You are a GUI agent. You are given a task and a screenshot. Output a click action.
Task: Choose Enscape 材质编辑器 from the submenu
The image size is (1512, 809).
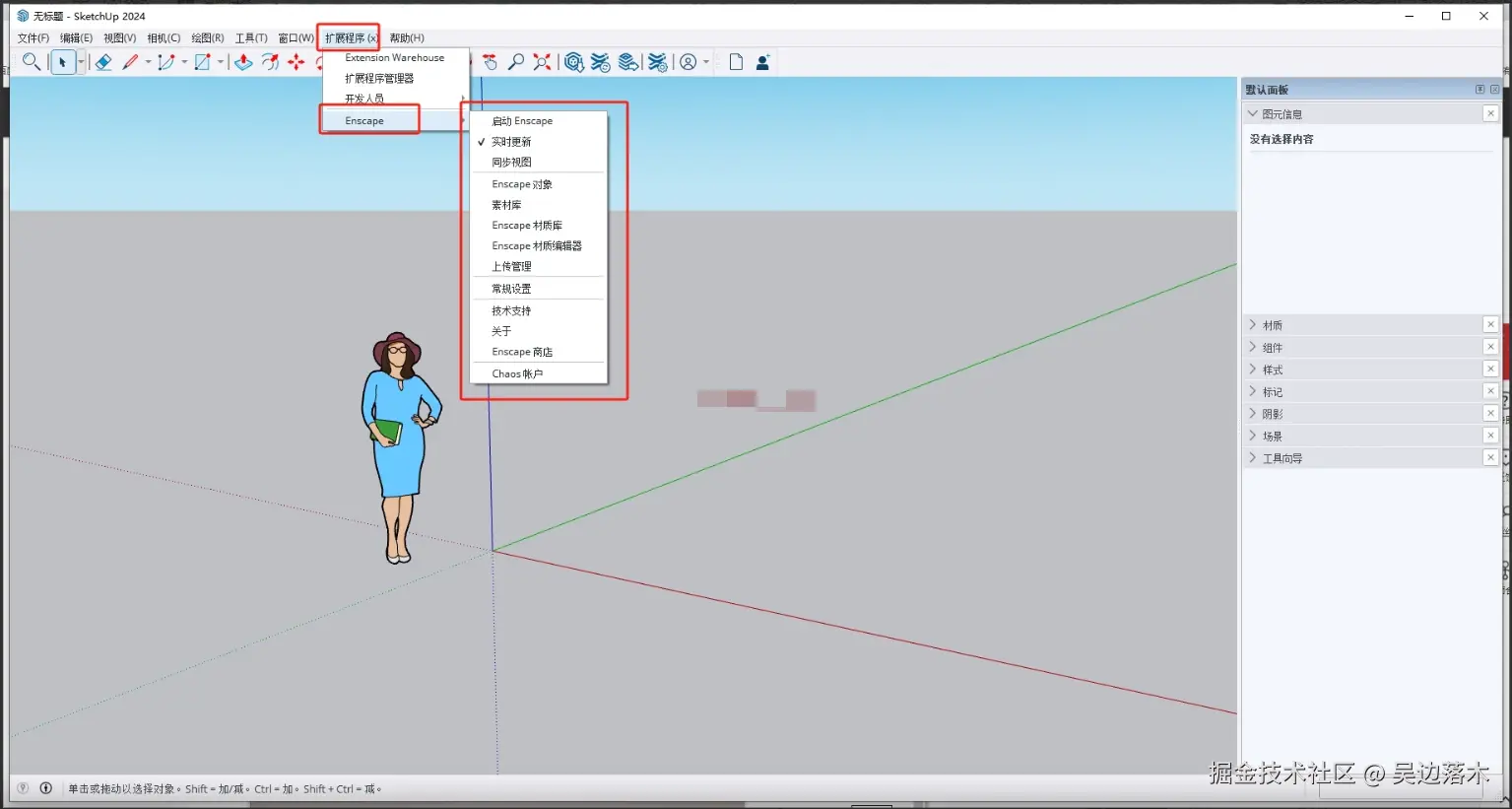point(537,246)
